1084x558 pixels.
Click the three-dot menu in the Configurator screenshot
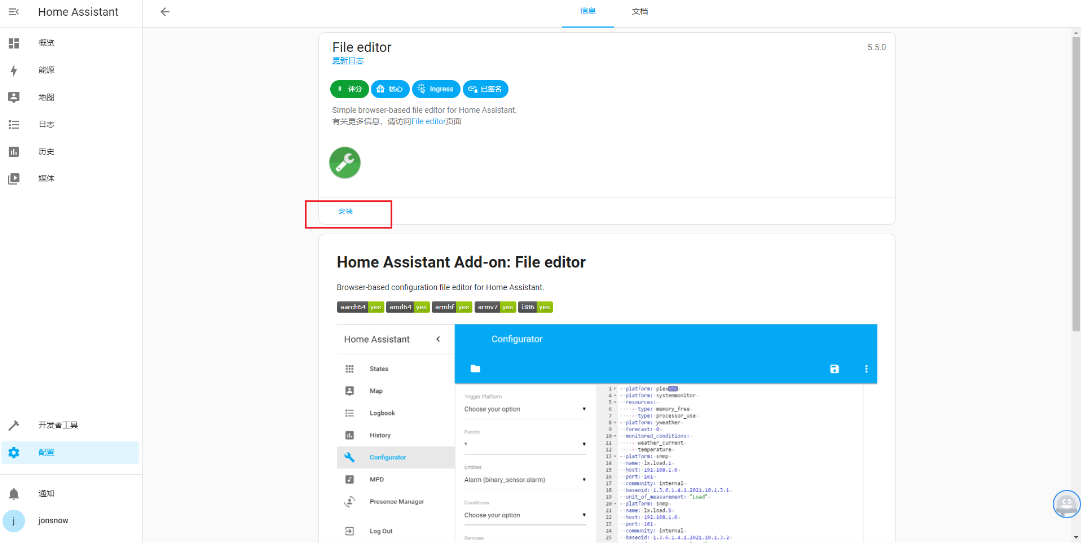pyautogui.click(x=866, y=369)
